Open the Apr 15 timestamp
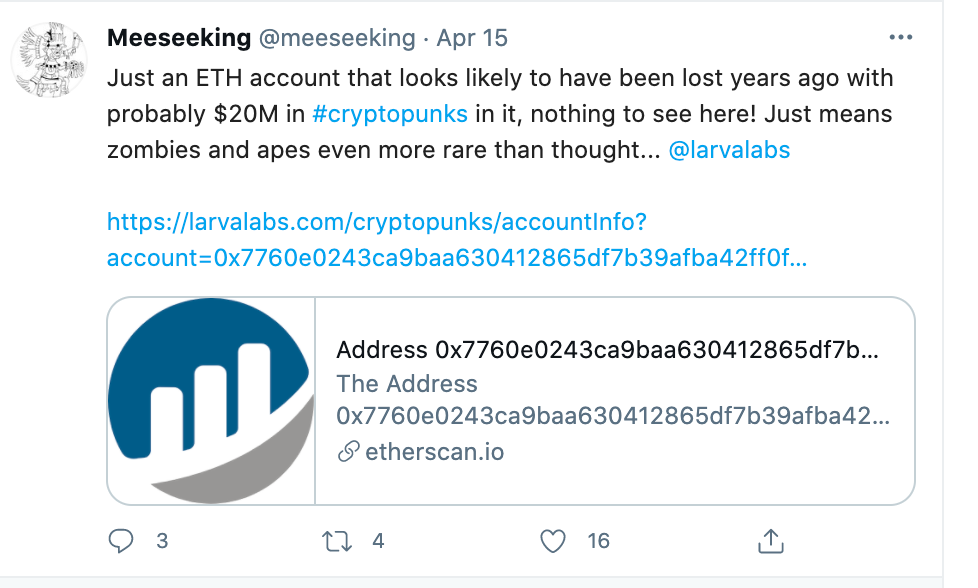 click(x=472, y=38)
